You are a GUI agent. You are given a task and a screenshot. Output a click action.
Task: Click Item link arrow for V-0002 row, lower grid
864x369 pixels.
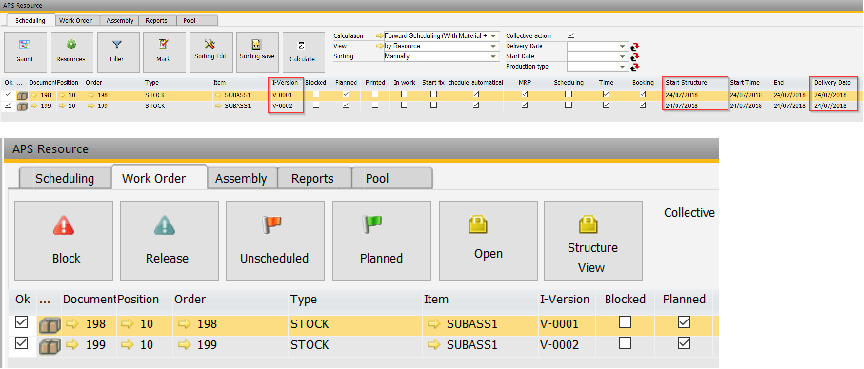[x=435, y=345]
